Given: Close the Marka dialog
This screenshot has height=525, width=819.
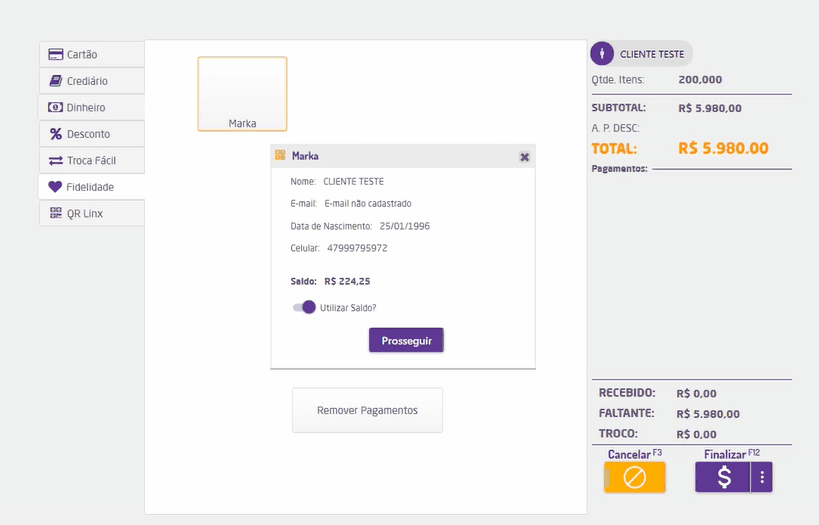Looking at the screenshot, I should click(524, 157).
